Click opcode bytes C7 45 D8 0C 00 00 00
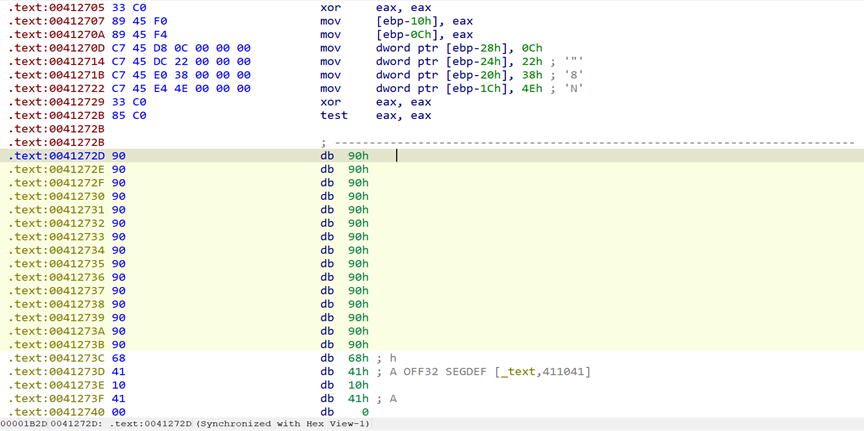This screenshot has width=864, height=431. [181, 49]
